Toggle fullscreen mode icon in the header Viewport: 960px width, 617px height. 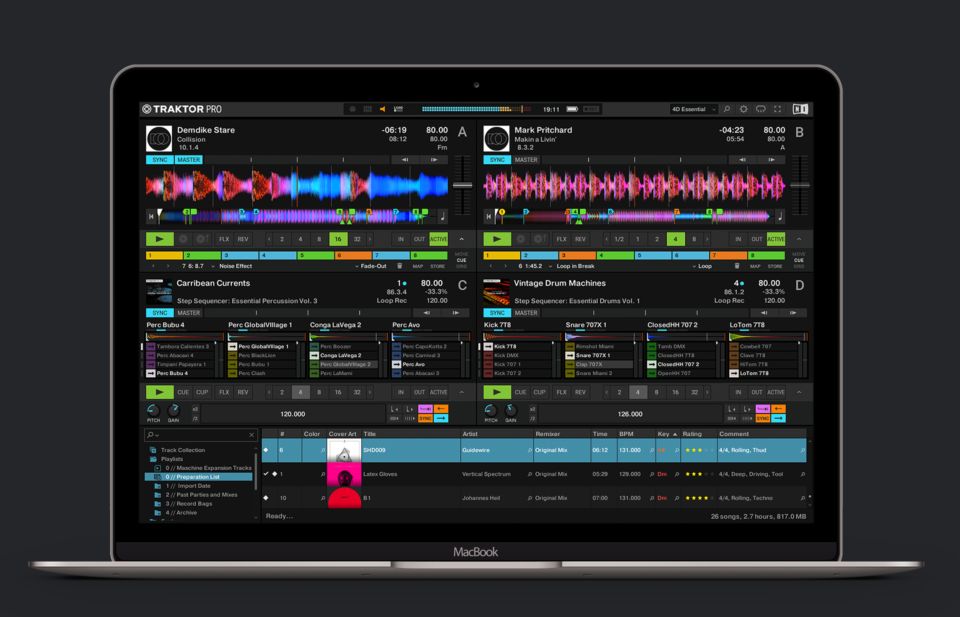[777, 108]
